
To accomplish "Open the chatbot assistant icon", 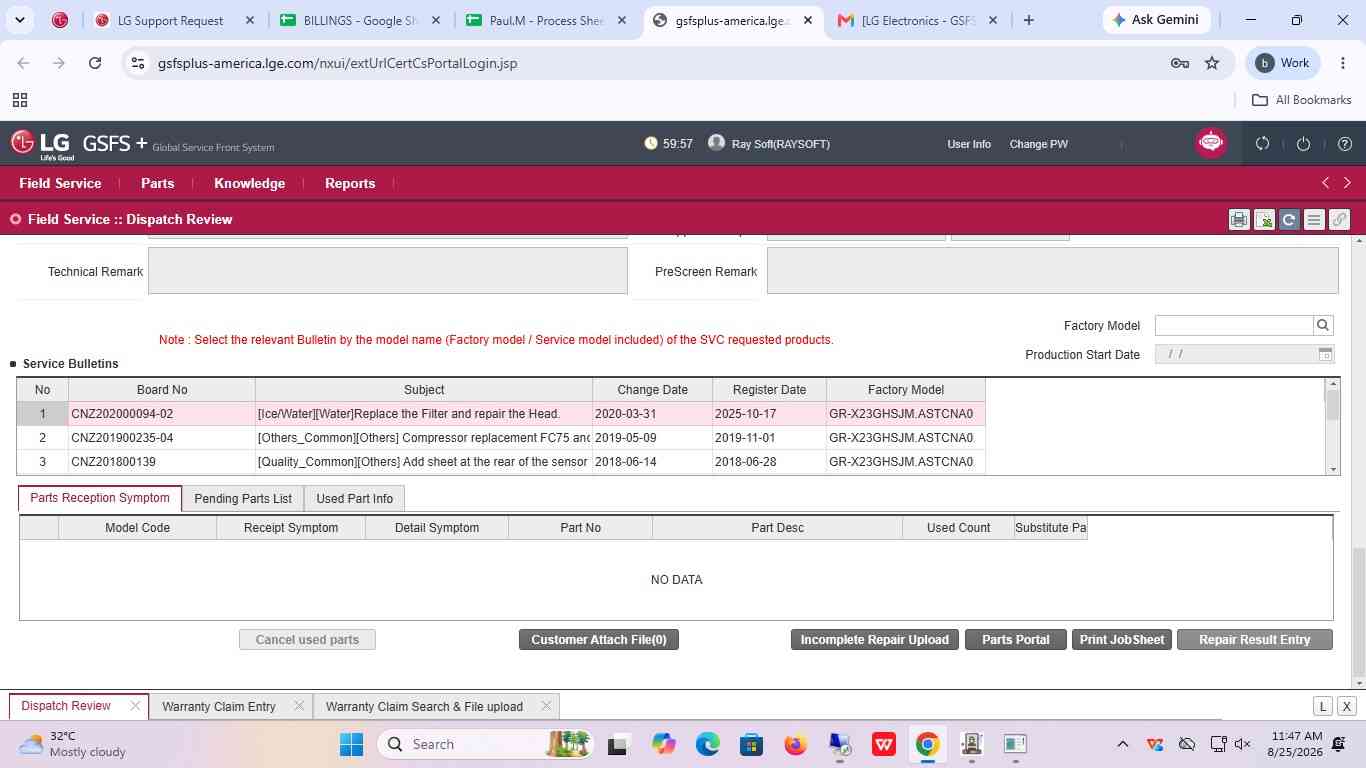I will coord(1211,143).
